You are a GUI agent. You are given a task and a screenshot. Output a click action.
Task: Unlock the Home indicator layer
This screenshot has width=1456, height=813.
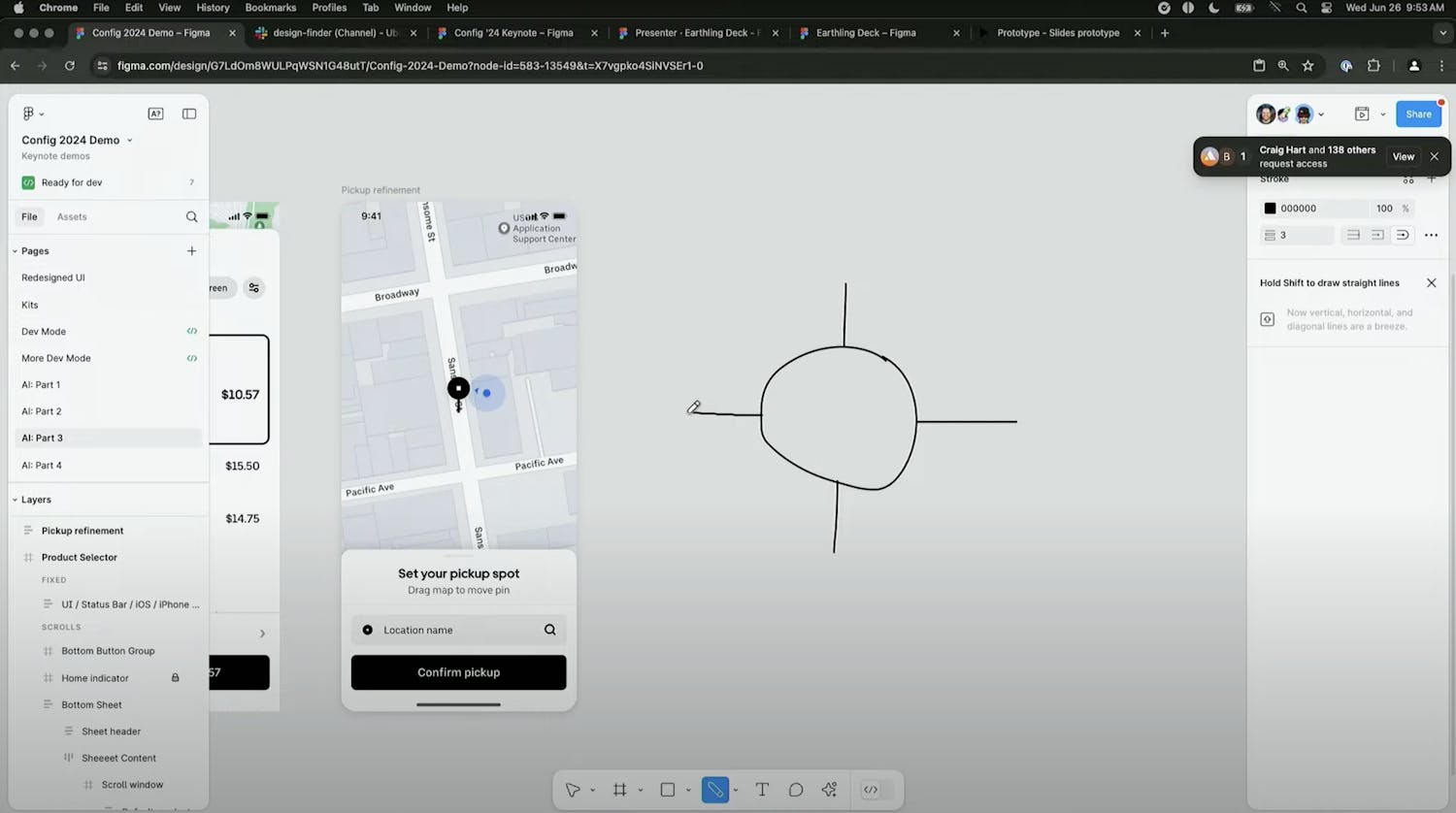coord(175,678)
